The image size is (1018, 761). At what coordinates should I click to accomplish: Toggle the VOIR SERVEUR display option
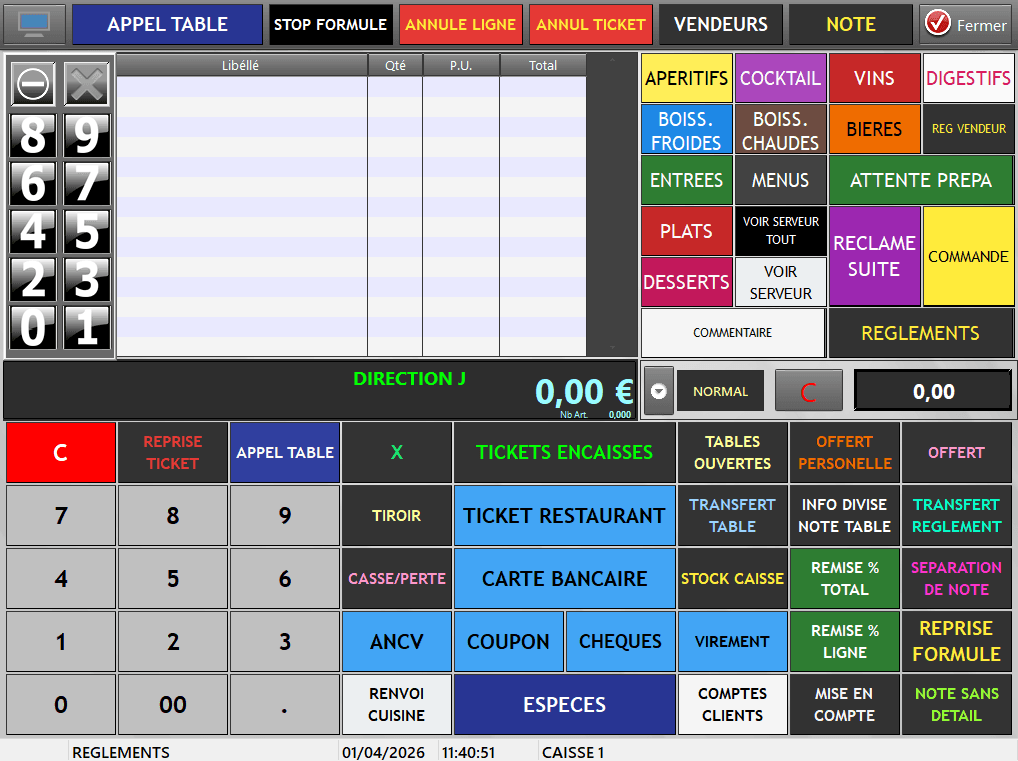coord(780,281)
